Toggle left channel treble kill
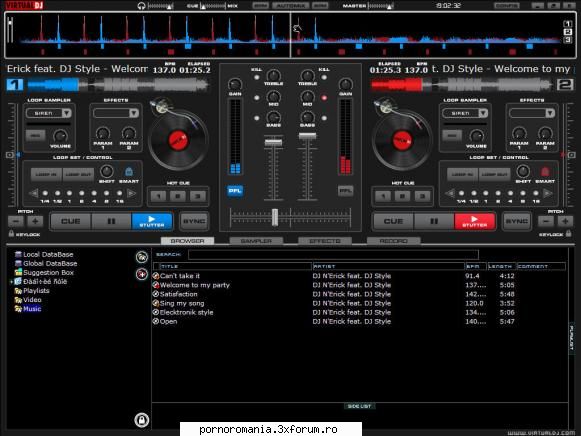Viewport: 581px width, 436px height. tap(256, 77)
